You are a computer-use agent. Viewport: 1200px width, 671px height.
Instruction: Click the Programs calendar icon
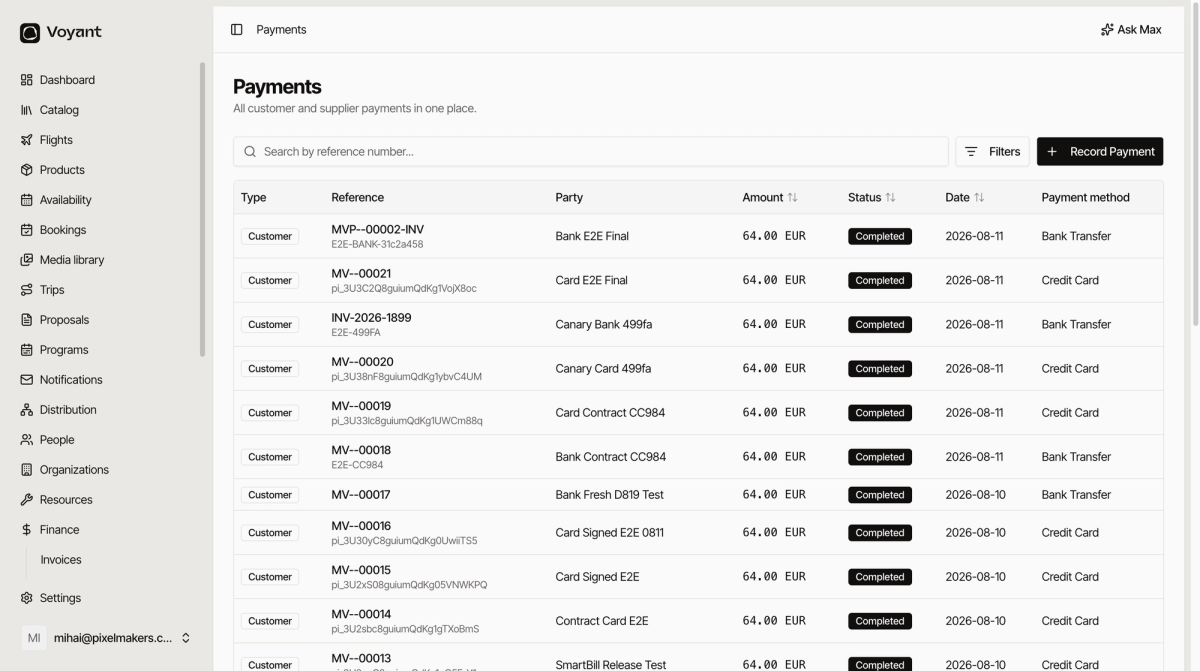pyautogui.click(x=27, y=350)
